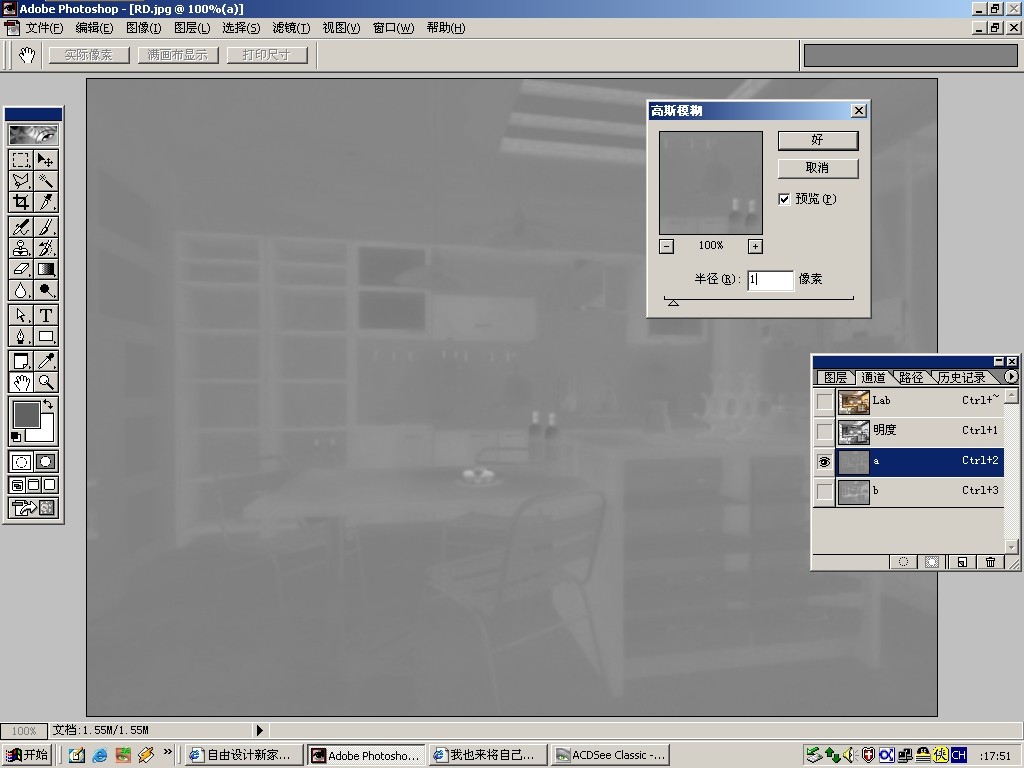Show the Lab channel visibility

click(824, 401)
